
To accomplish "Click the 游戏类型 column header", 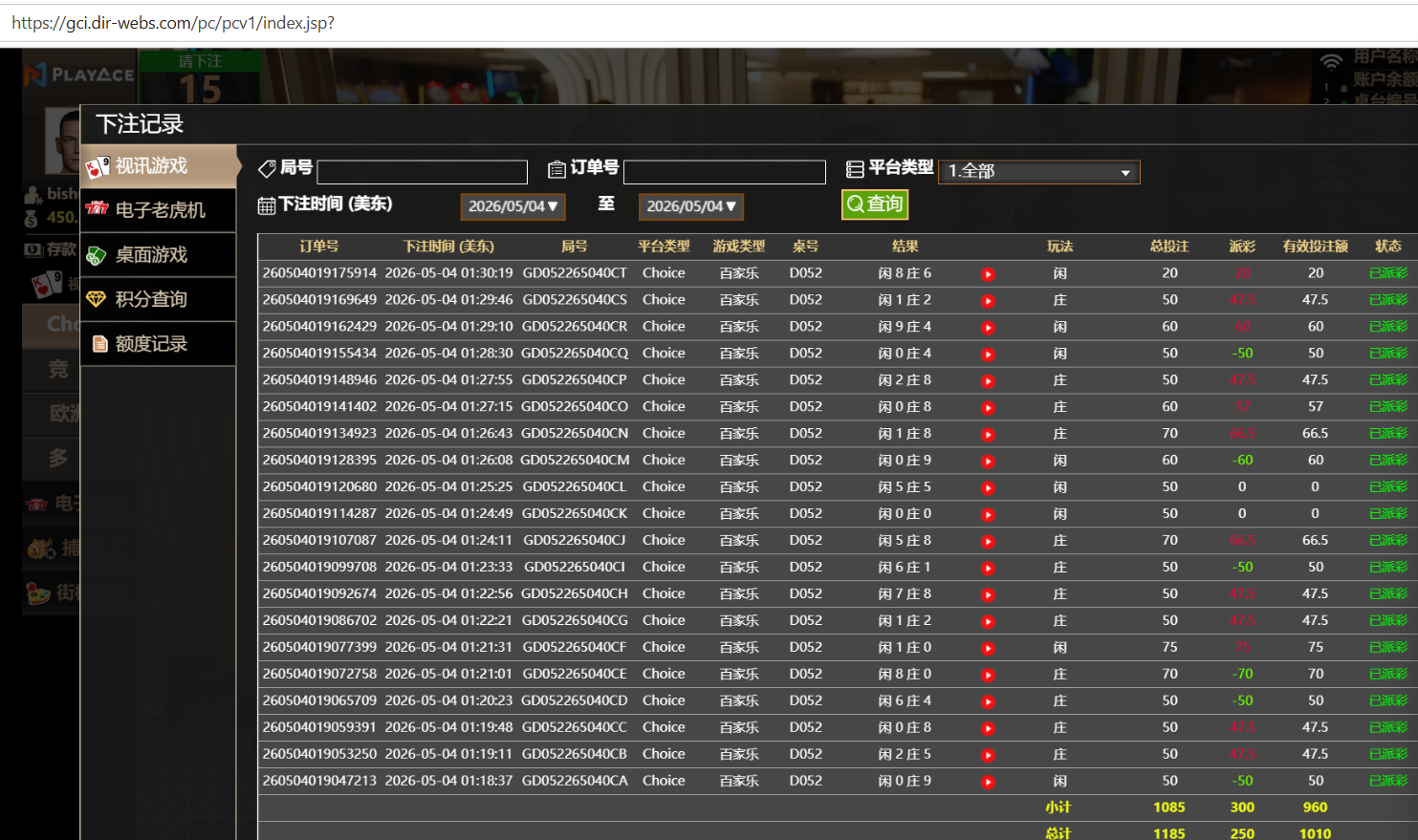I will (739, 247).
